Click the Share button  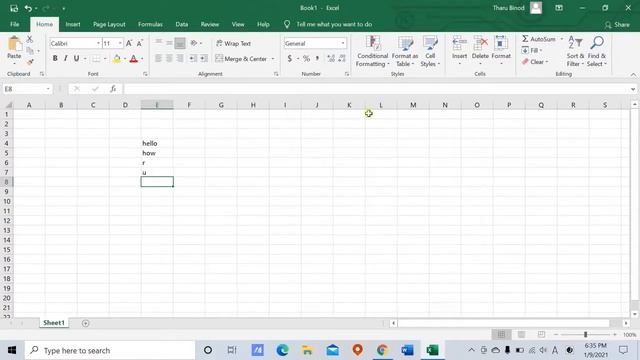tap(617, 24)
